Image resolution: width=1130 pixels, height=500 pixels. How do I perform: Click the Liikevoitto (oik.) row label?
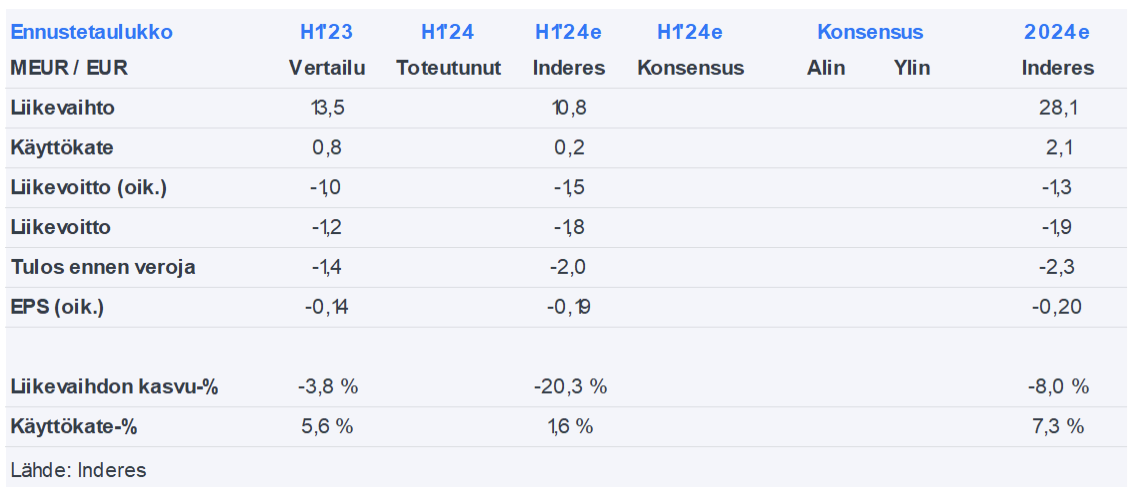89,188
